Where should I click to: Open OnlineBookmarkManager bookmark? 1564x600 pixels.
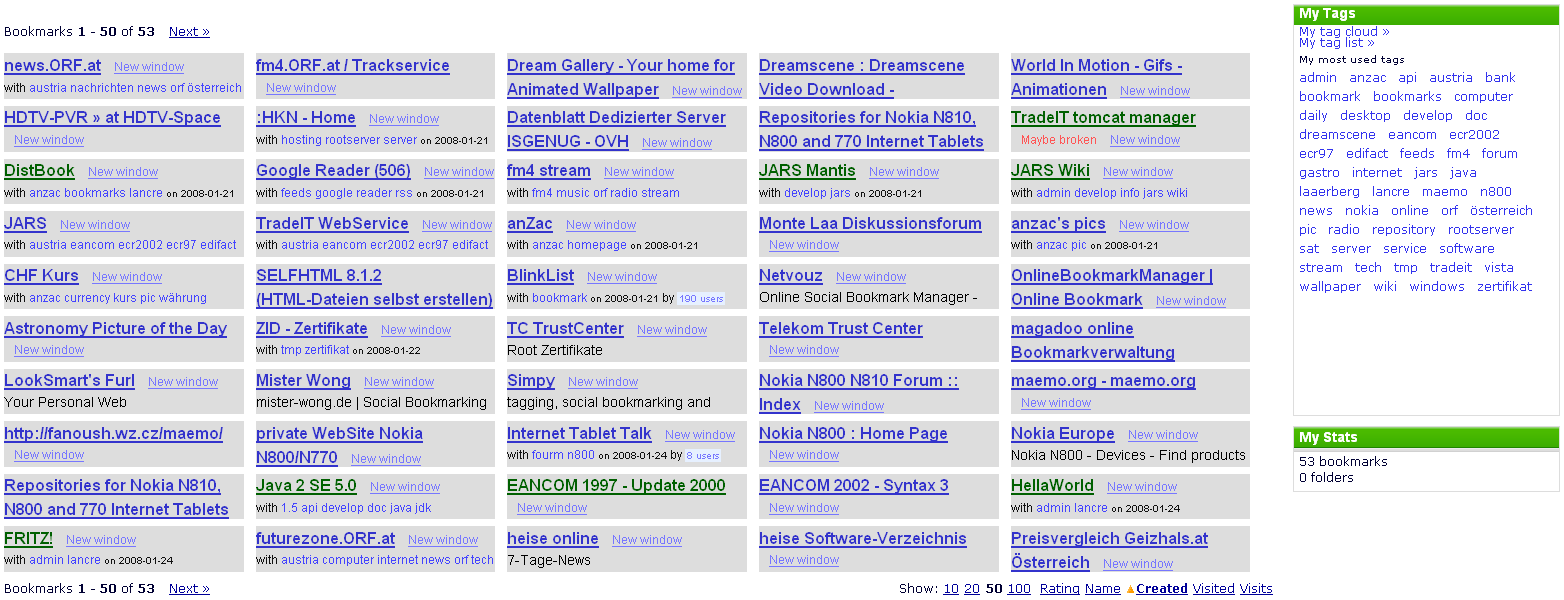[x=1112, y=287]
